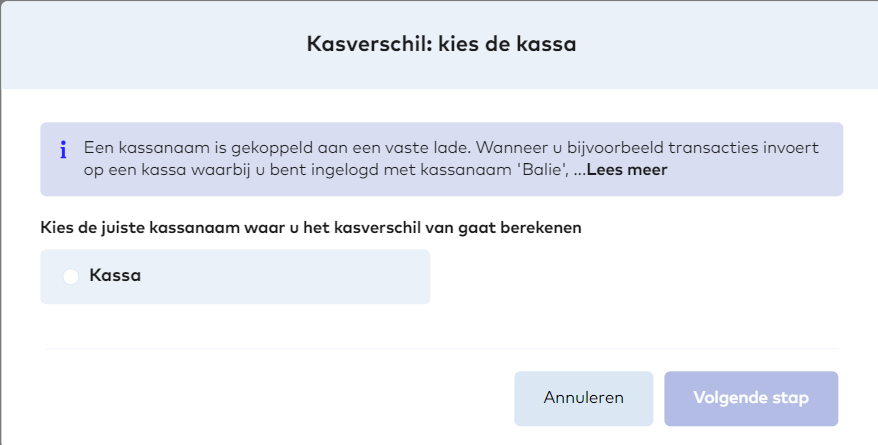
Task: Proceed with the Volgende stap button
Action: coord(751,398)
